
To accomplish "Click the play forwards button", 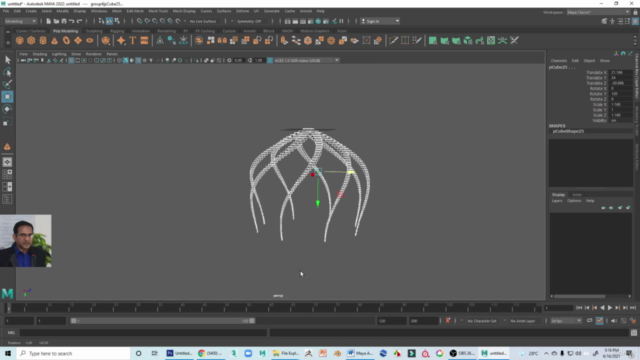I will (610, 308).
